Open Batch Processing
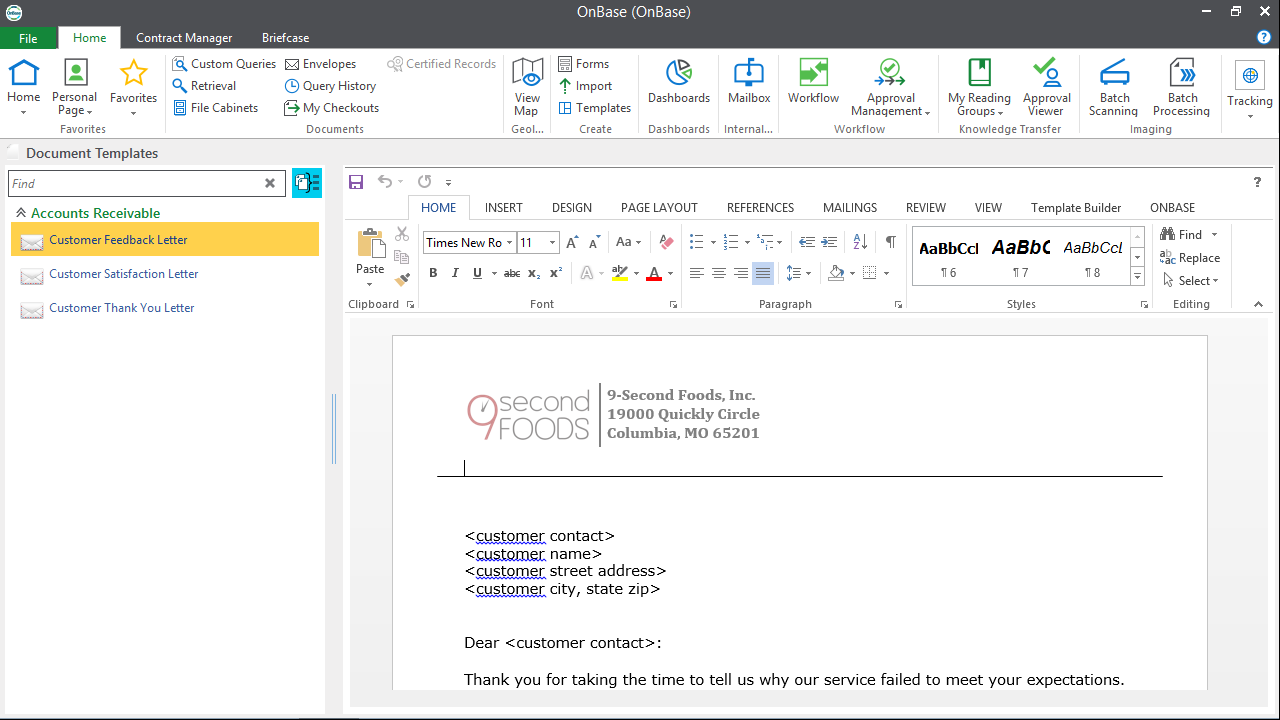Screen dimensions: 1280x720 (x=1181, y=87)
